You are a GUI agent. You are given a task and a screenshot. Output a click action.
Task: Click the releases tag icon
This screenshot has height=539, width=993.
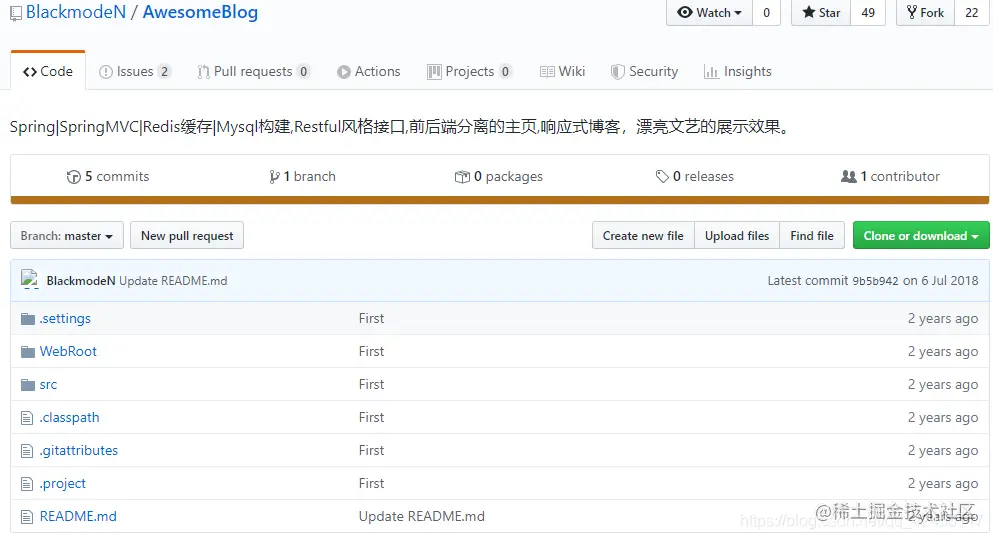662,177
